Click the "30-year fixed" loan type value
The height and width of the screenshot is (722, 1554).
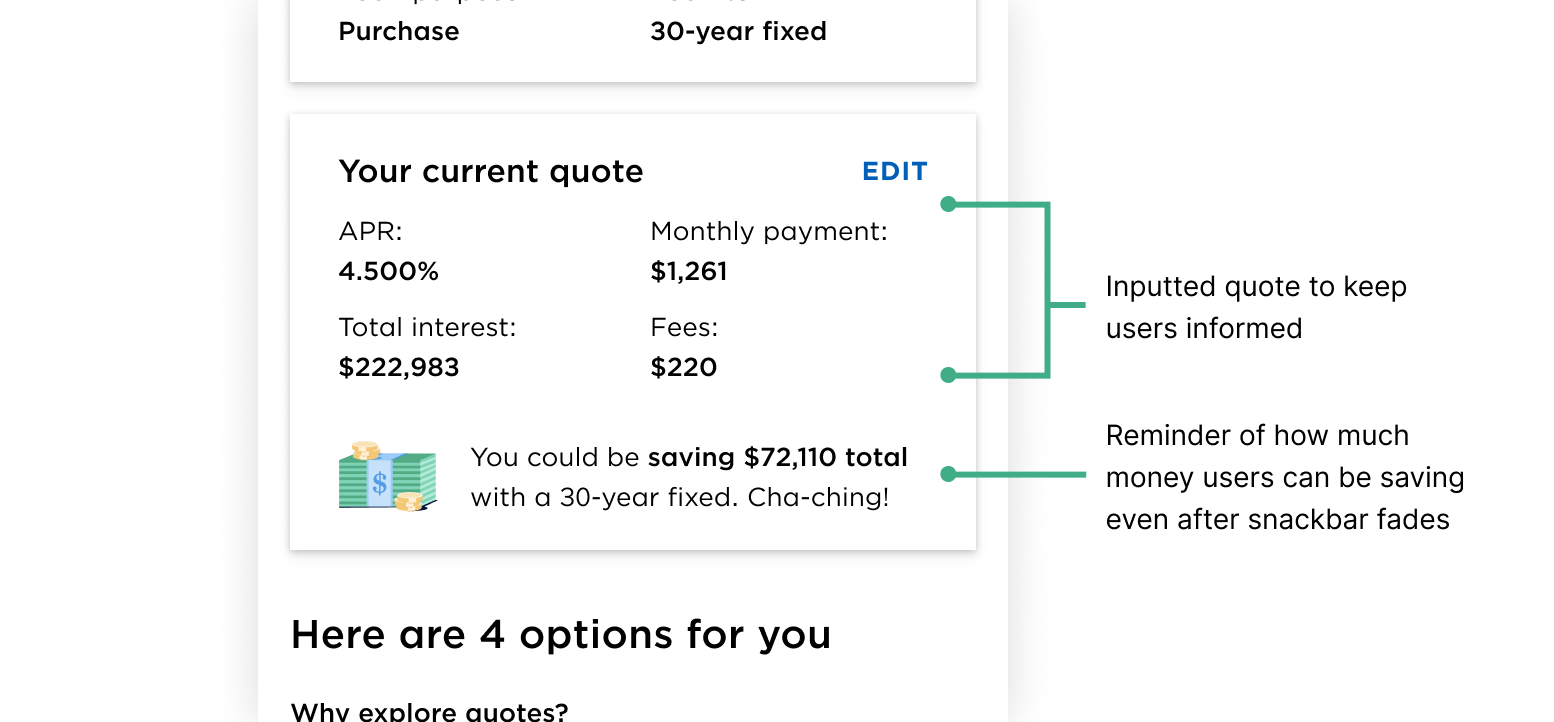739,31
